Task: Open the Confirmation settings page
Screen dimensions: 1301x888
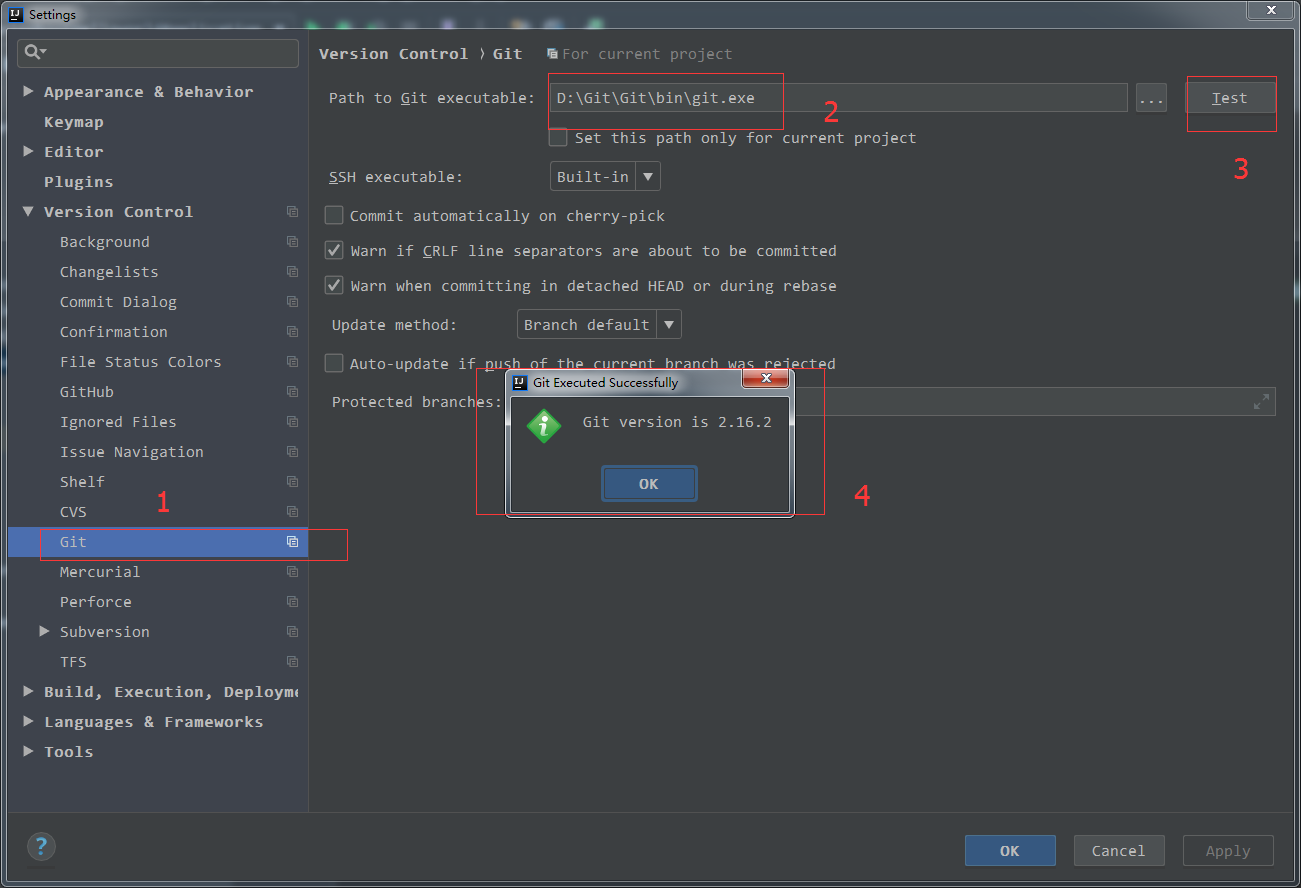Action: tap(114, 332)
